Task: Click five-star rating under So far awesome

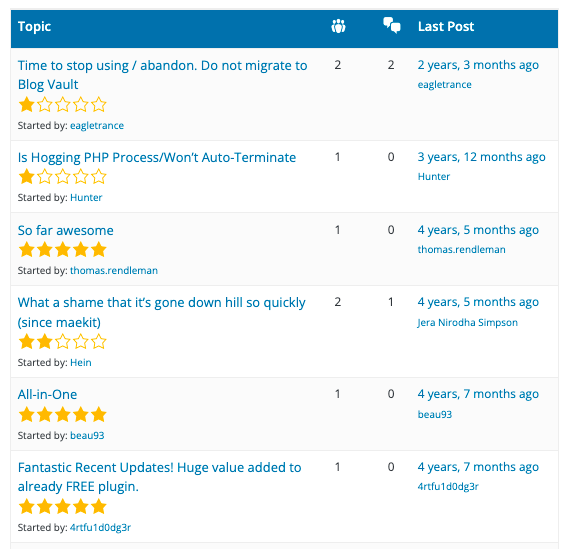Action: (x=62, y=250)
